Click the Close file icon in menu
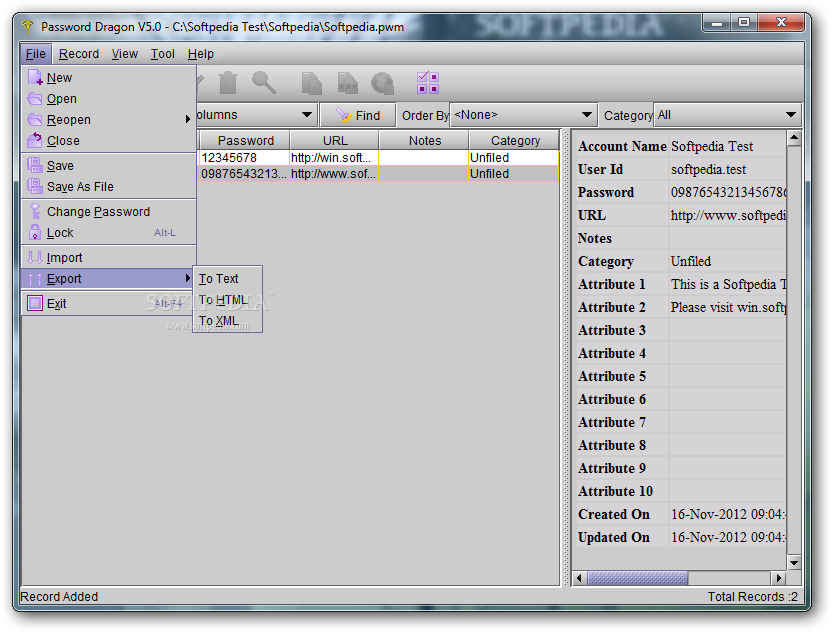This screenshot has width=832, height=632. click(35, 140)
